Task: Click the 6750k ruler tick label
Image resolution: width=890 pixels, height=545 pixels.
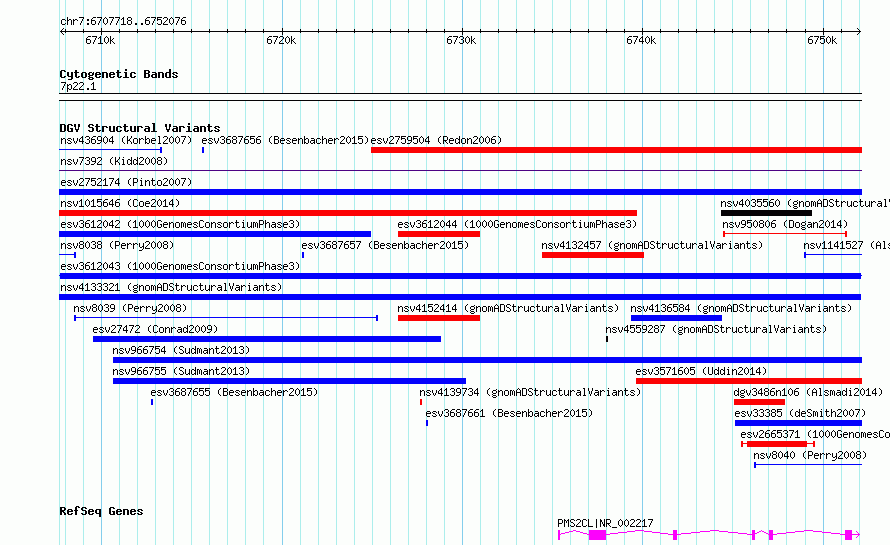Action: pos(822,40)
